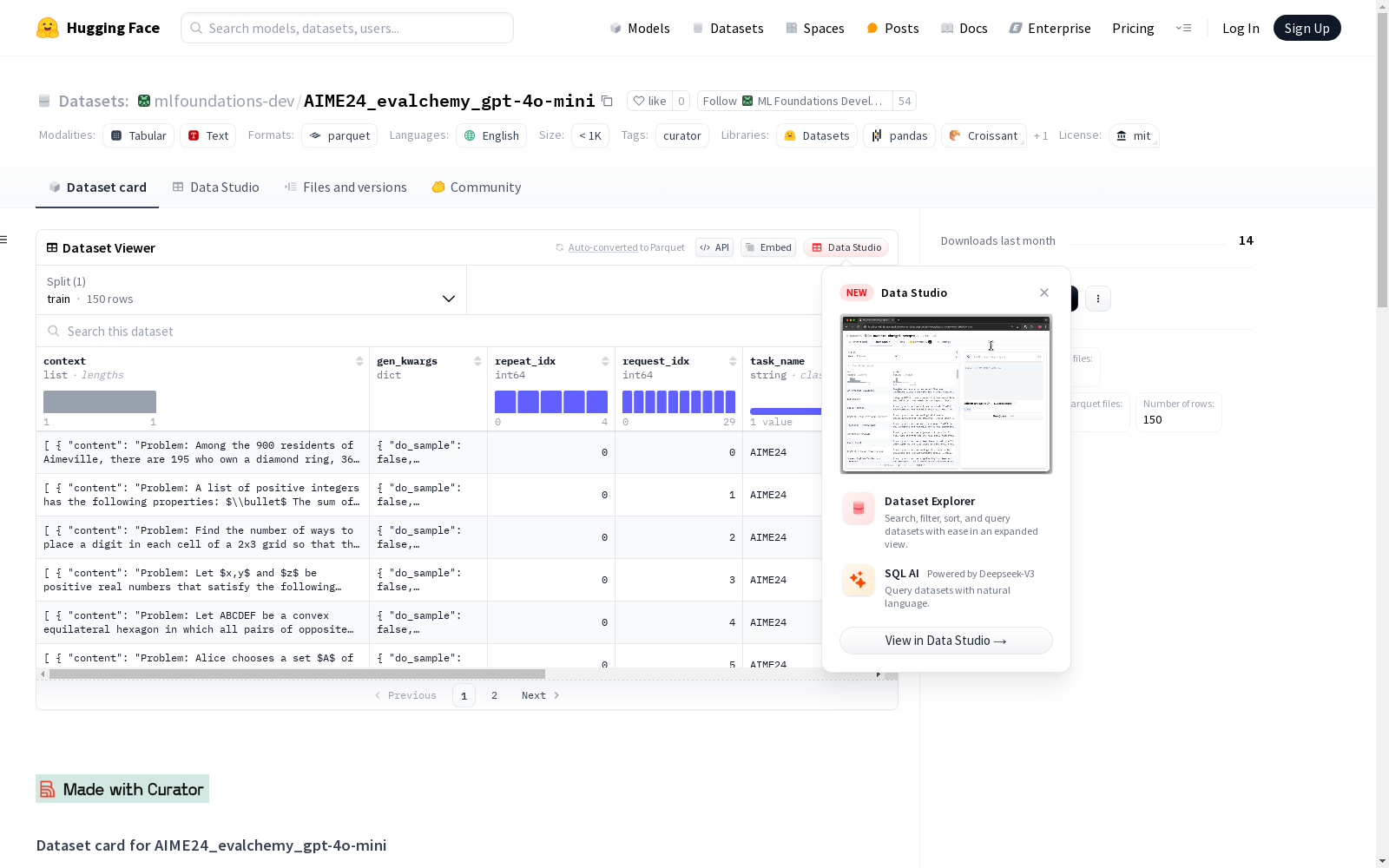1389x868 pixels.
Task: Click the Previous page button
Action: pos(405,695)
